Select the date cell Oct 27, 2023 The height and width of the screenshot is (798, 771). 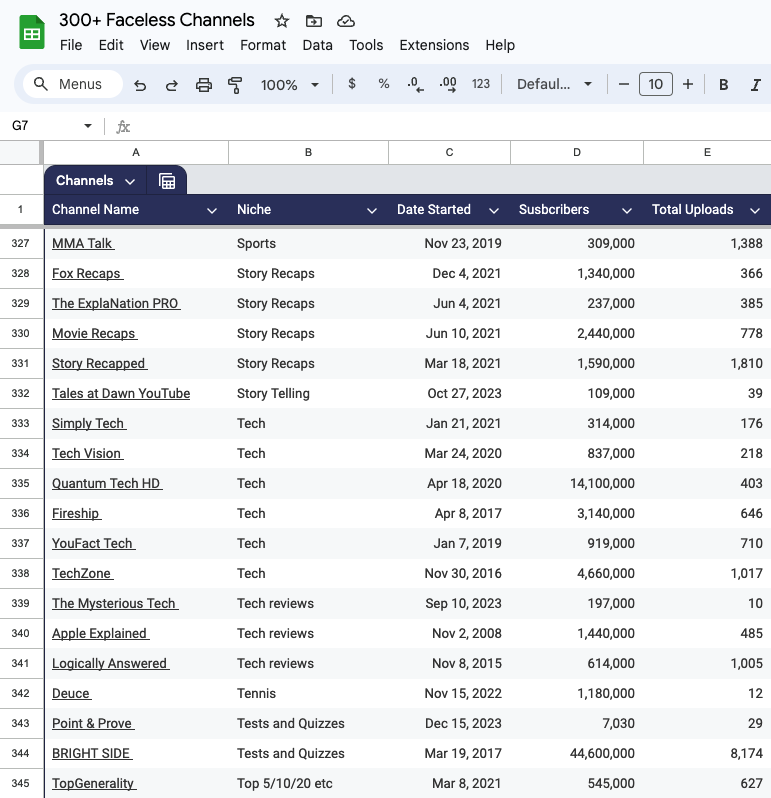click(449, 393)
